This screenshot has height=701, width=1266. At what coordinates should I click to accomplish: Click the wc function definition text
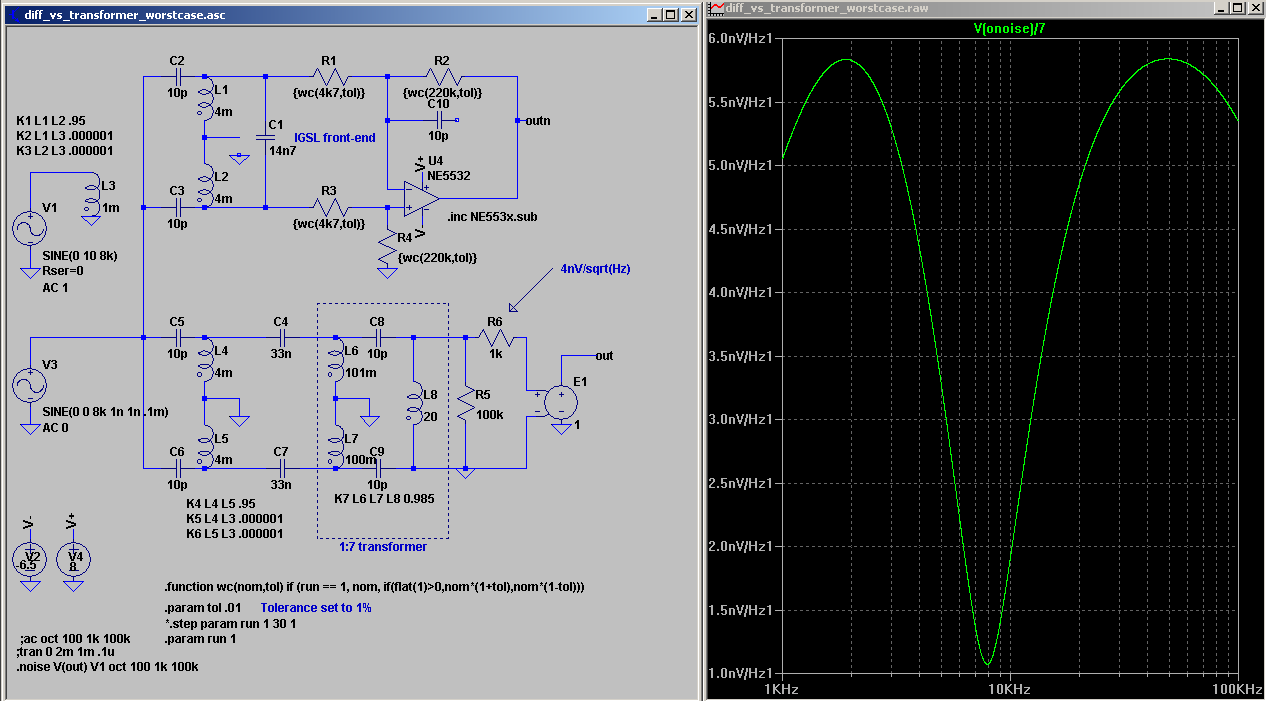374,586
